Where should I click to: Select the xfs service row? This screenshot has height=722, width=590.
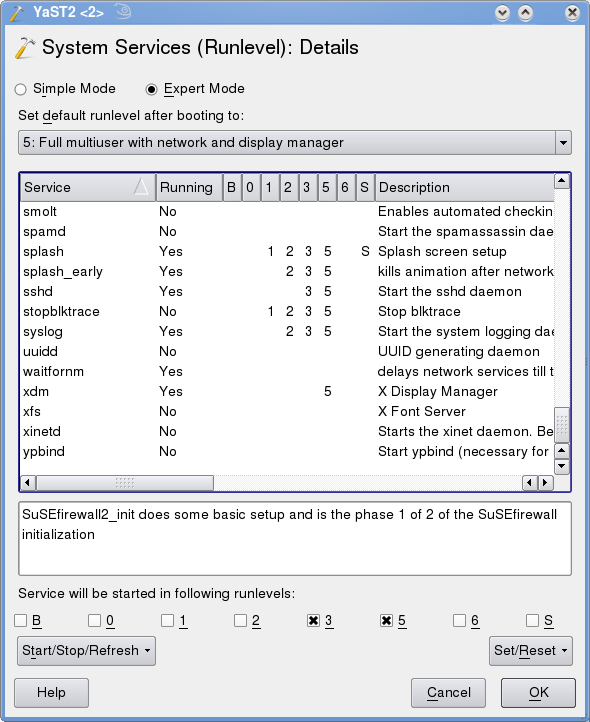(x=287, y=412)
